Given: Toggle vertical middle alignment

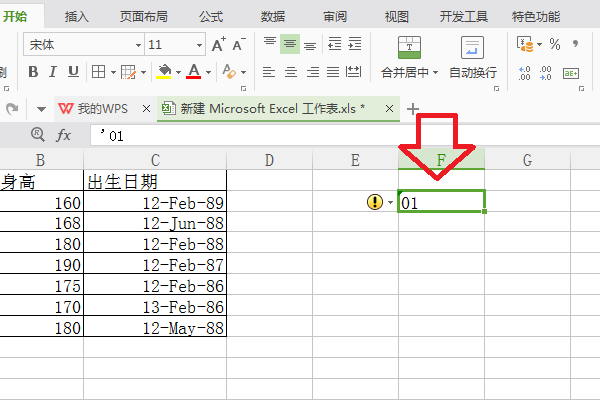Looking at the screenshot, I should point(290,44).
